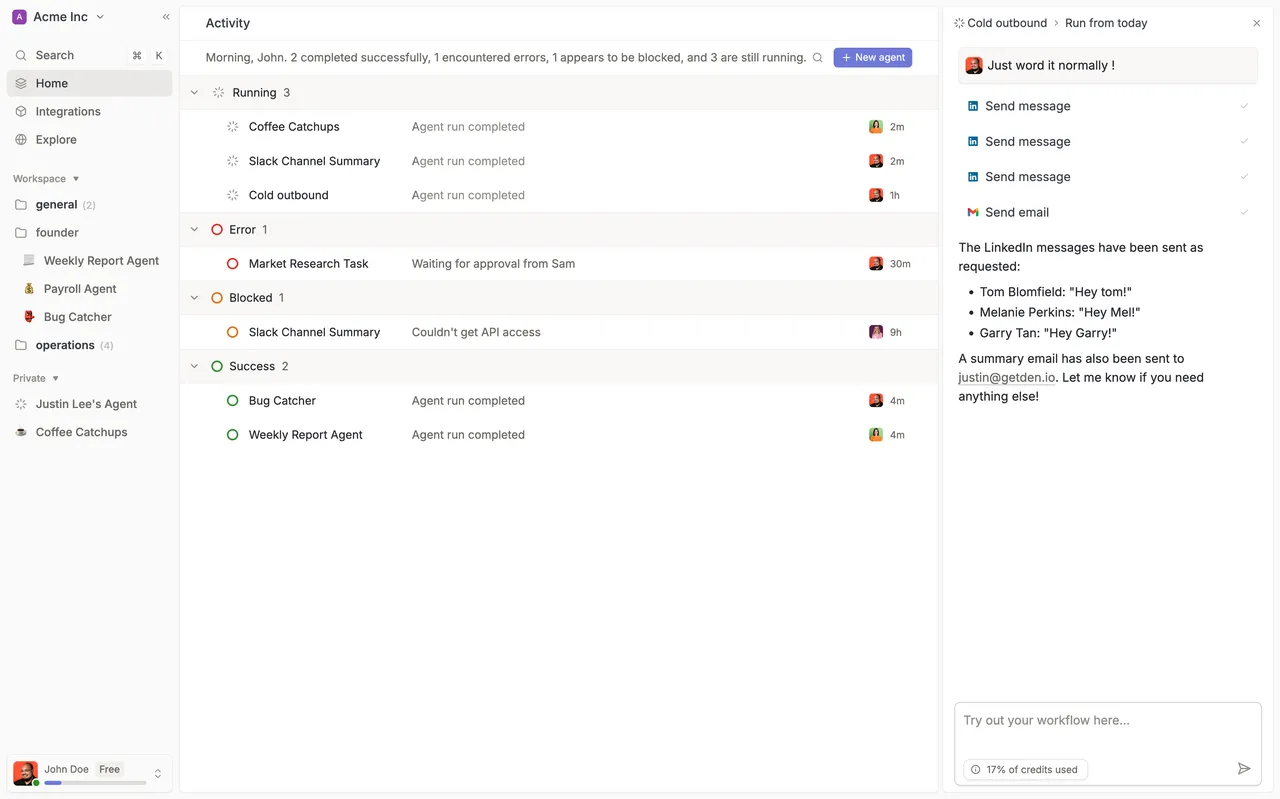
Task: Click the Running spinner status icon
Action: (218, 92)
